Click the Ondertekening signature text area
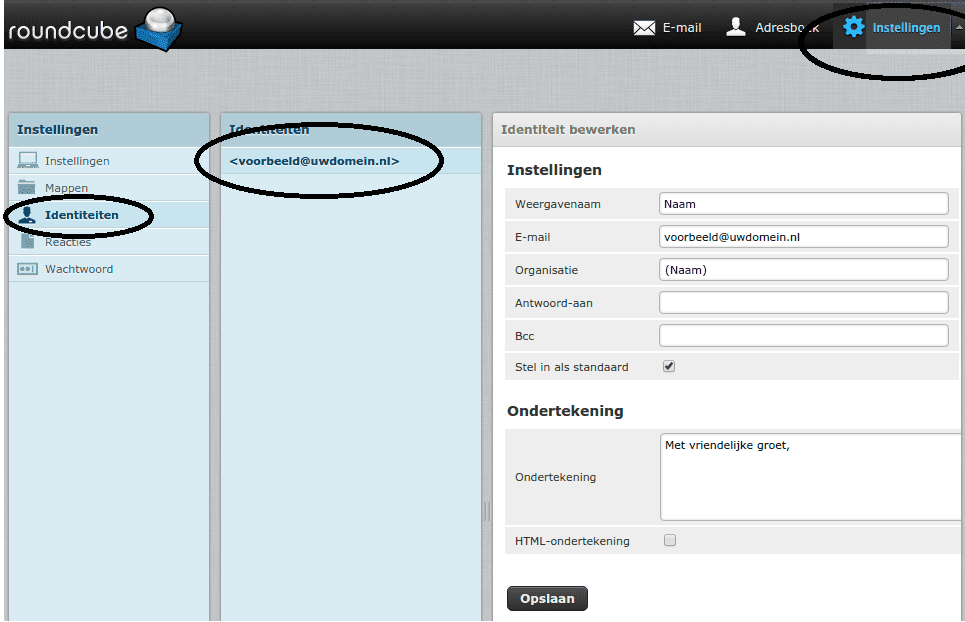Screen dimensions: 965x622 810,477
